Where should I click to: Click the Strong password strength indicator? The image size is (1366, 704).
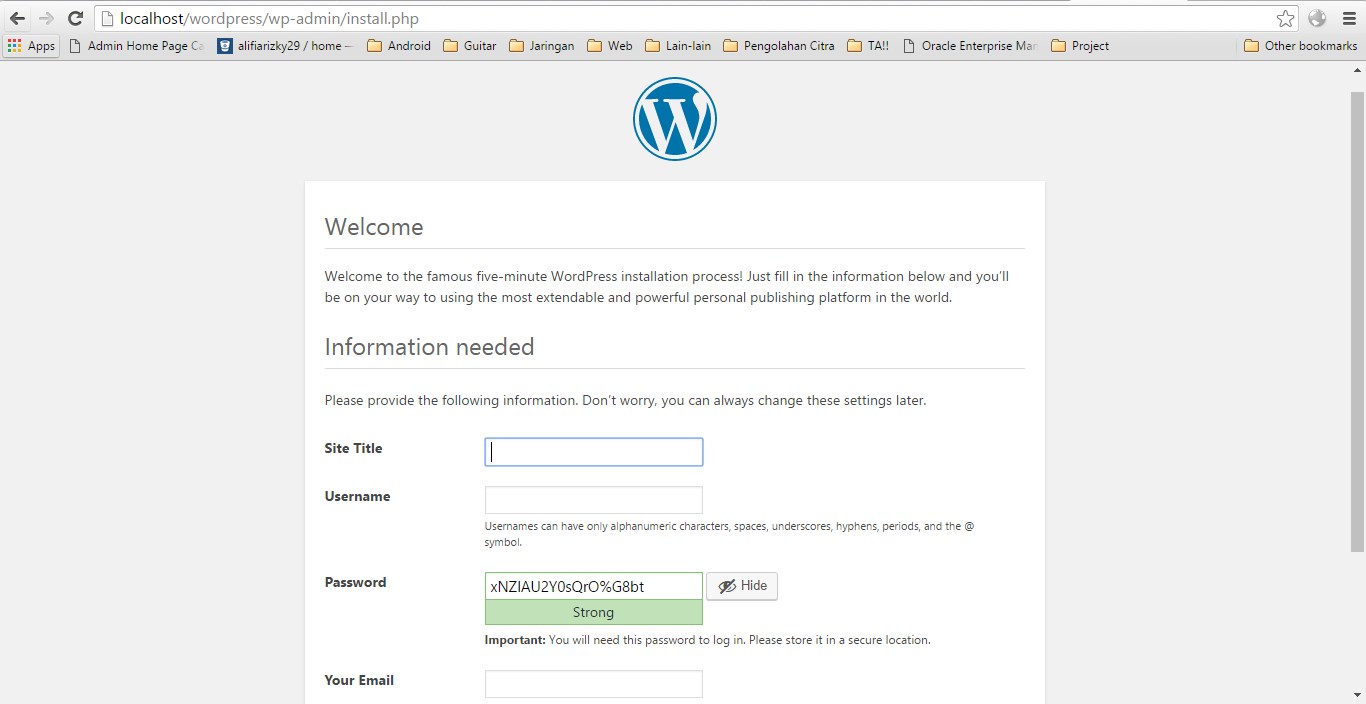(594, 612)
